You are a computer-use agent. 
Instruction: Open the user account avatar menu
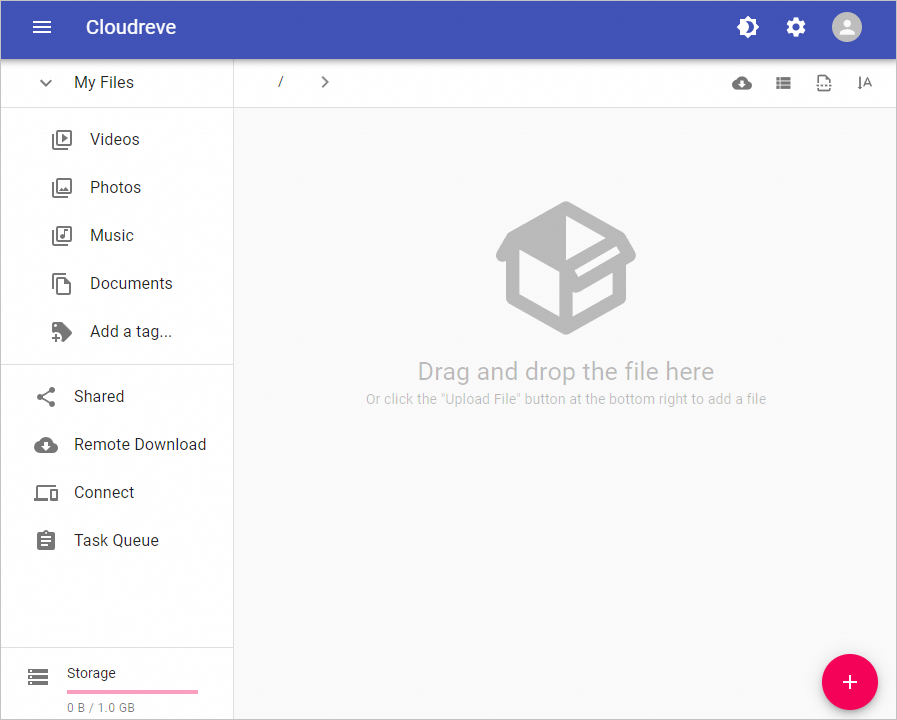click(x=847, y=27)
